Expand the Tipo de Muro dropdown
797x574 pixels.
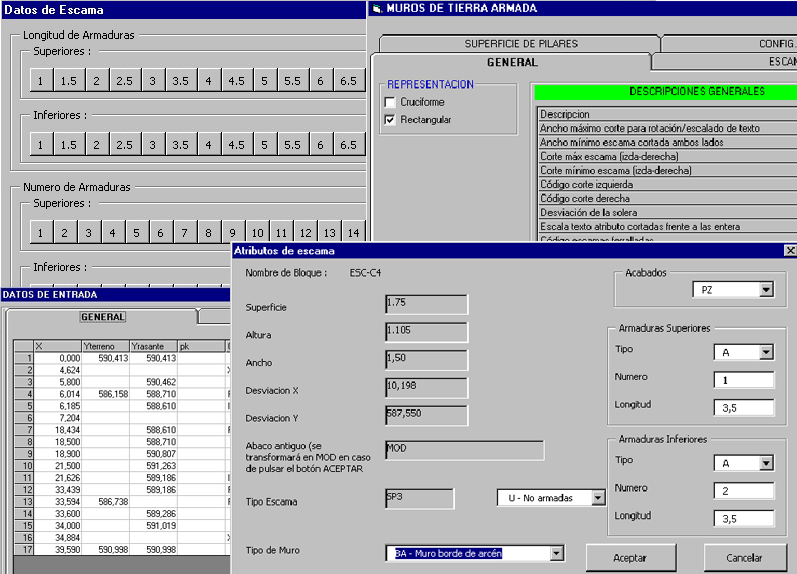click(x=557, y=553)
